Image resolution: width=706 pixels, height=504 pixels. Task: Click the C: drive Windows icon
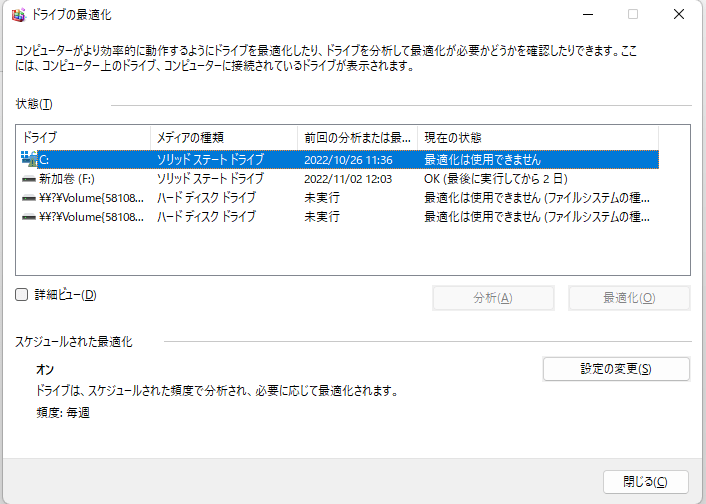click(29, 159)
